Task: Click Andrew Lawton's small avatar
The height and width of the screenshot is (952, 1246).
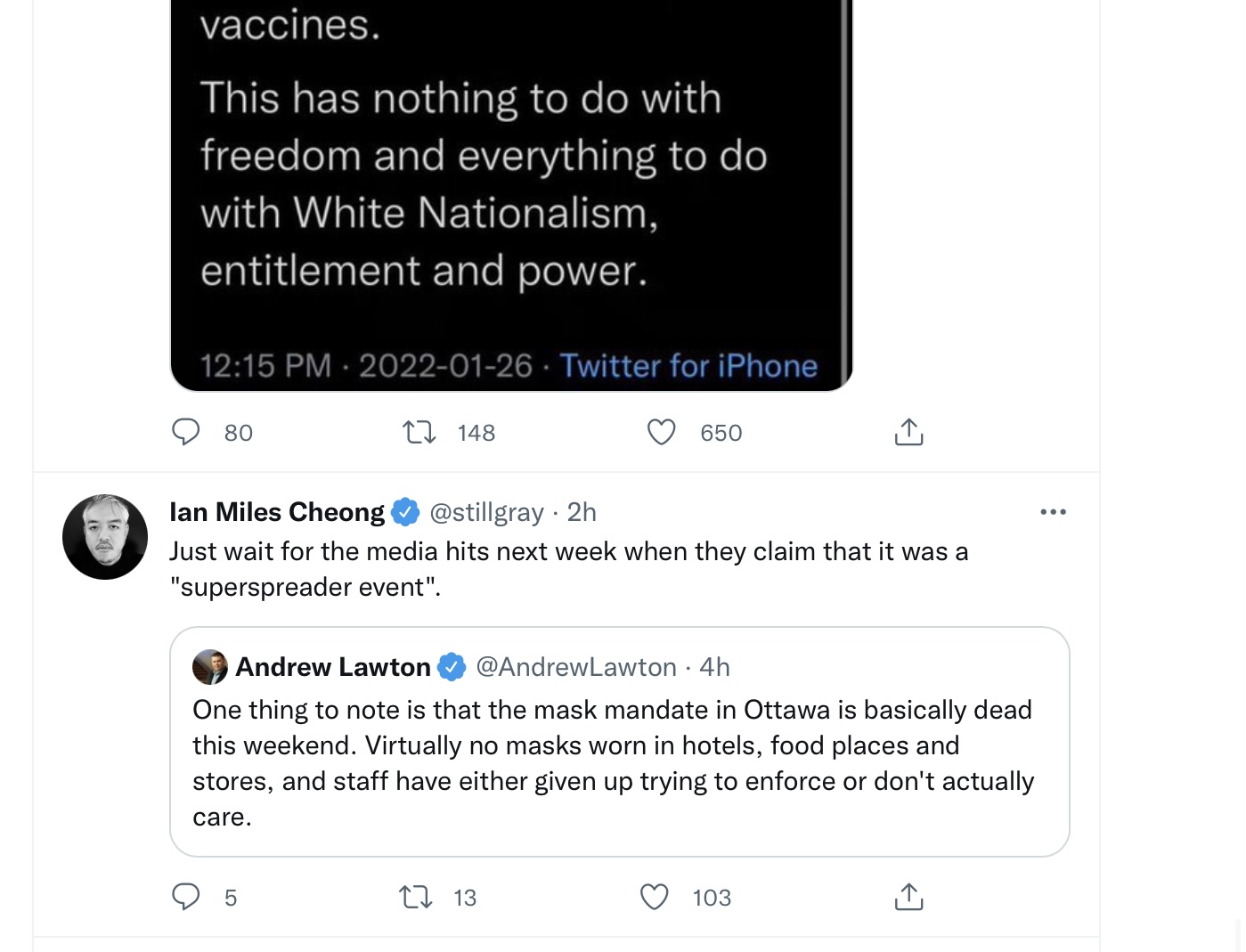Action: (210, 667)
